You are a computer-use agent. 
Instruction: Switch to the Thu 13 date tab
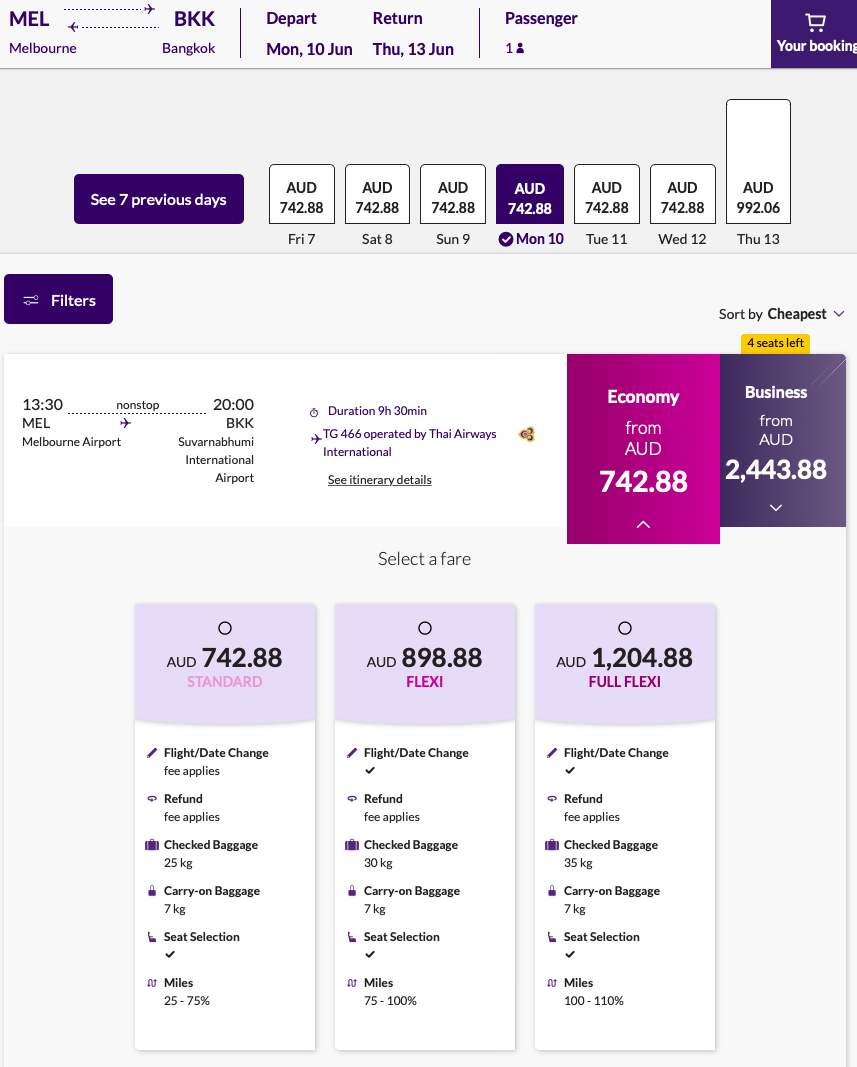pos(758,161)
